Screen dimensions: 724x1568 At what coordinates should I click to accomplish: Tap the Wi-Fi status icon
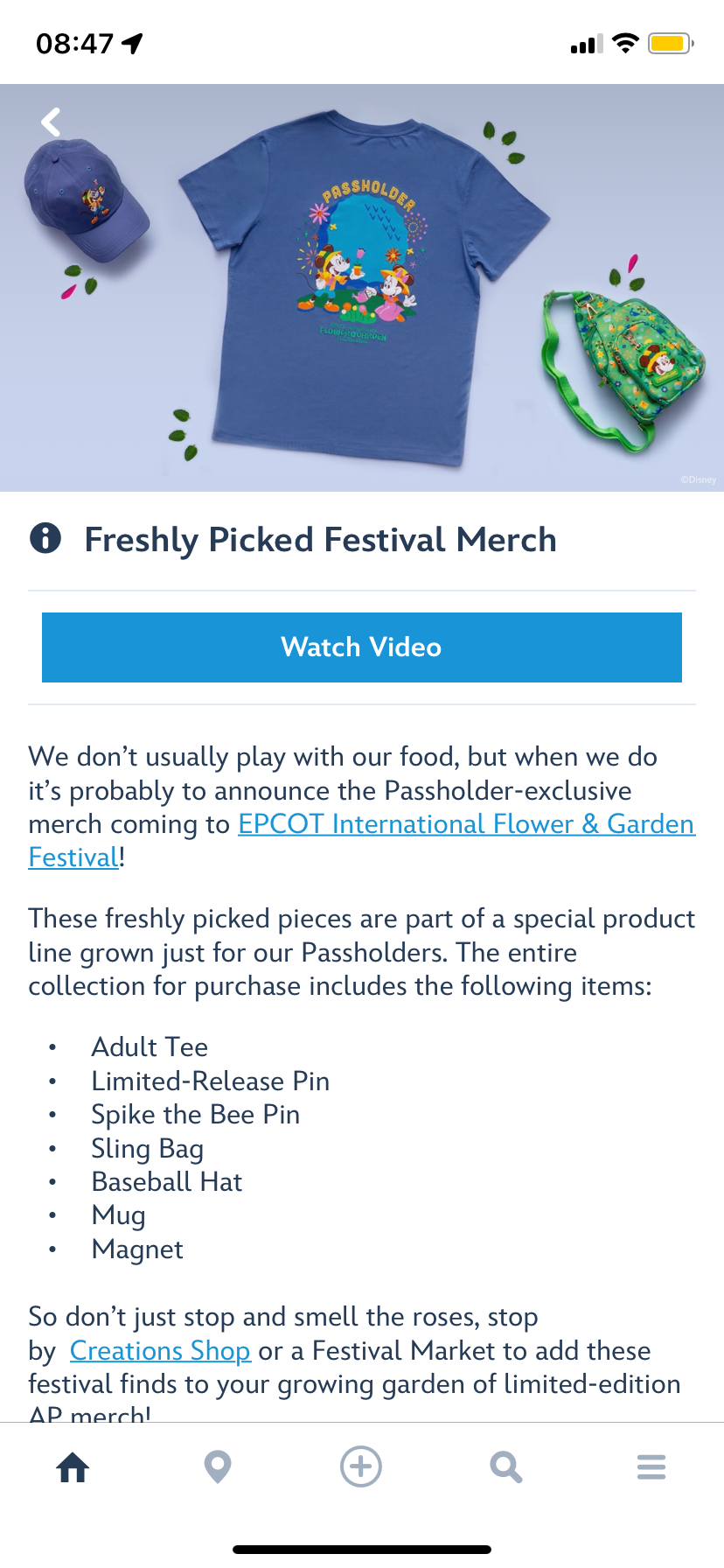pyautogui.click(x=625, y=43)
